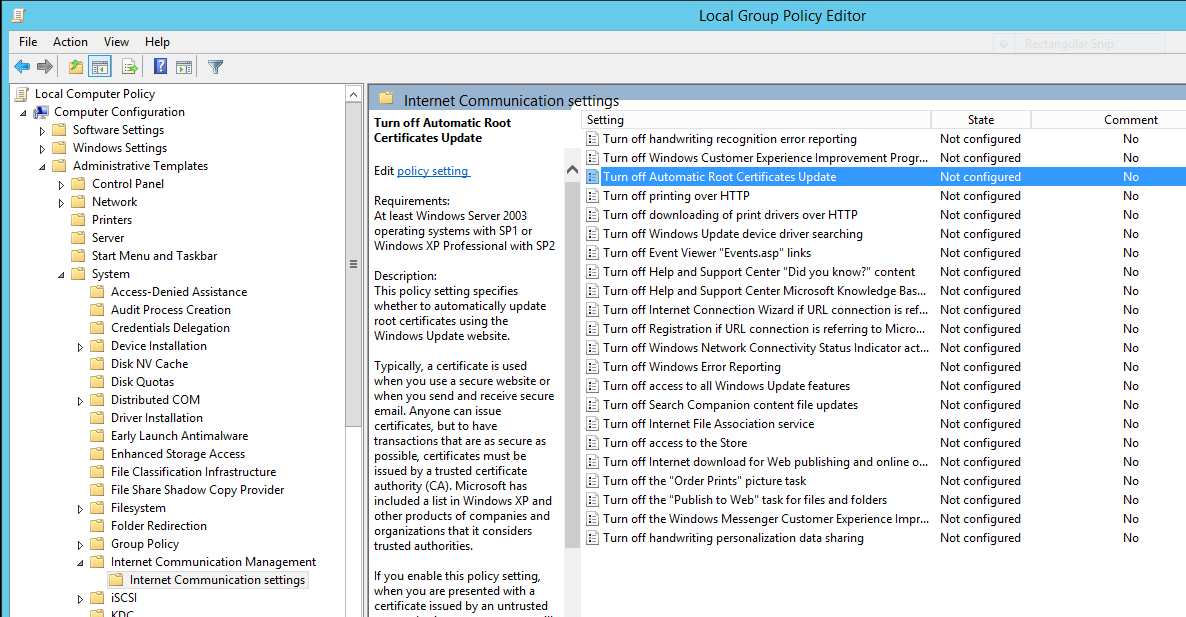Image resolution: width=1186 pixels, height=617 pixels.
Task: Expand the Distributed COM node
Action: coord(80,401)
